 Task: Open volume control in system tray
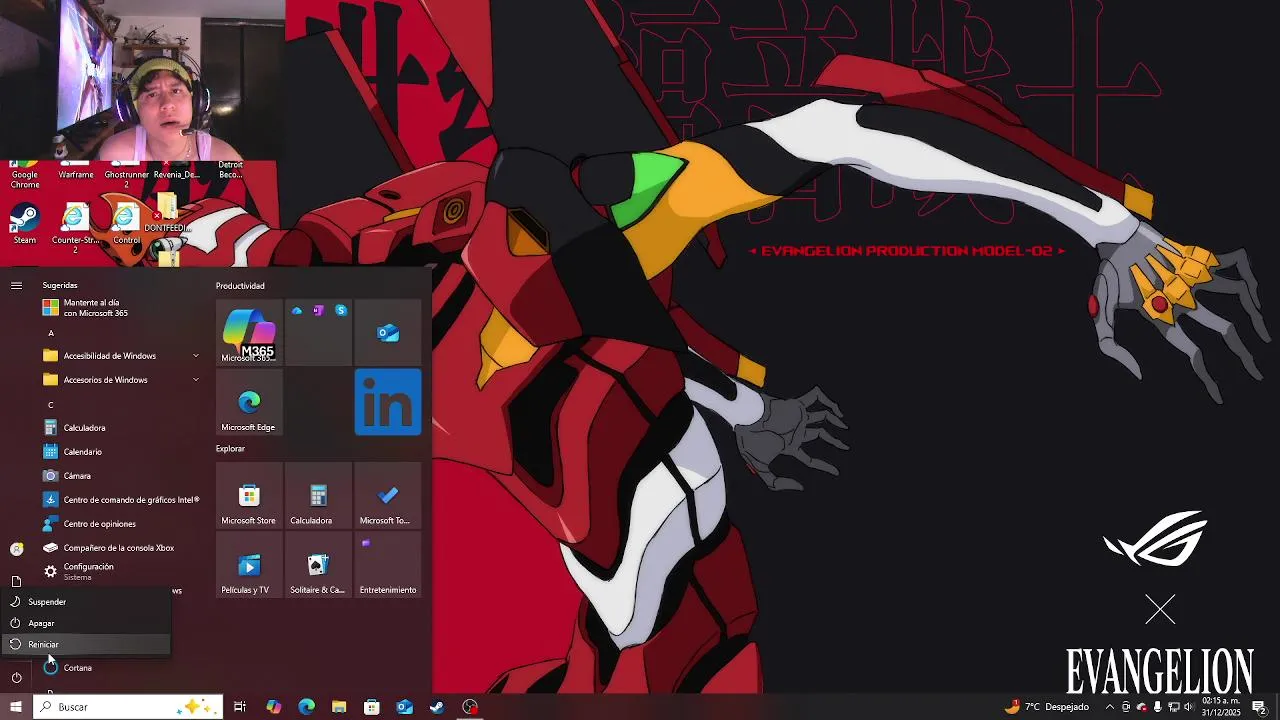pyautogui.click(x=1188, y=707)
